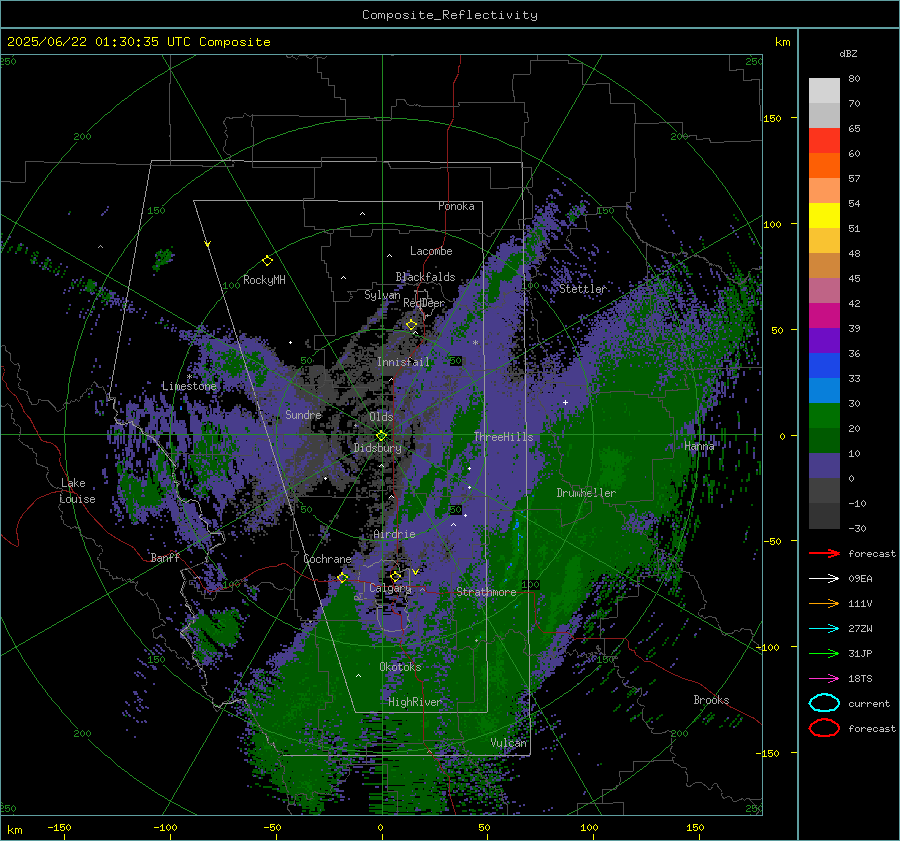
Task: Click the yellow station marker above Calgary
Action: 395,576
